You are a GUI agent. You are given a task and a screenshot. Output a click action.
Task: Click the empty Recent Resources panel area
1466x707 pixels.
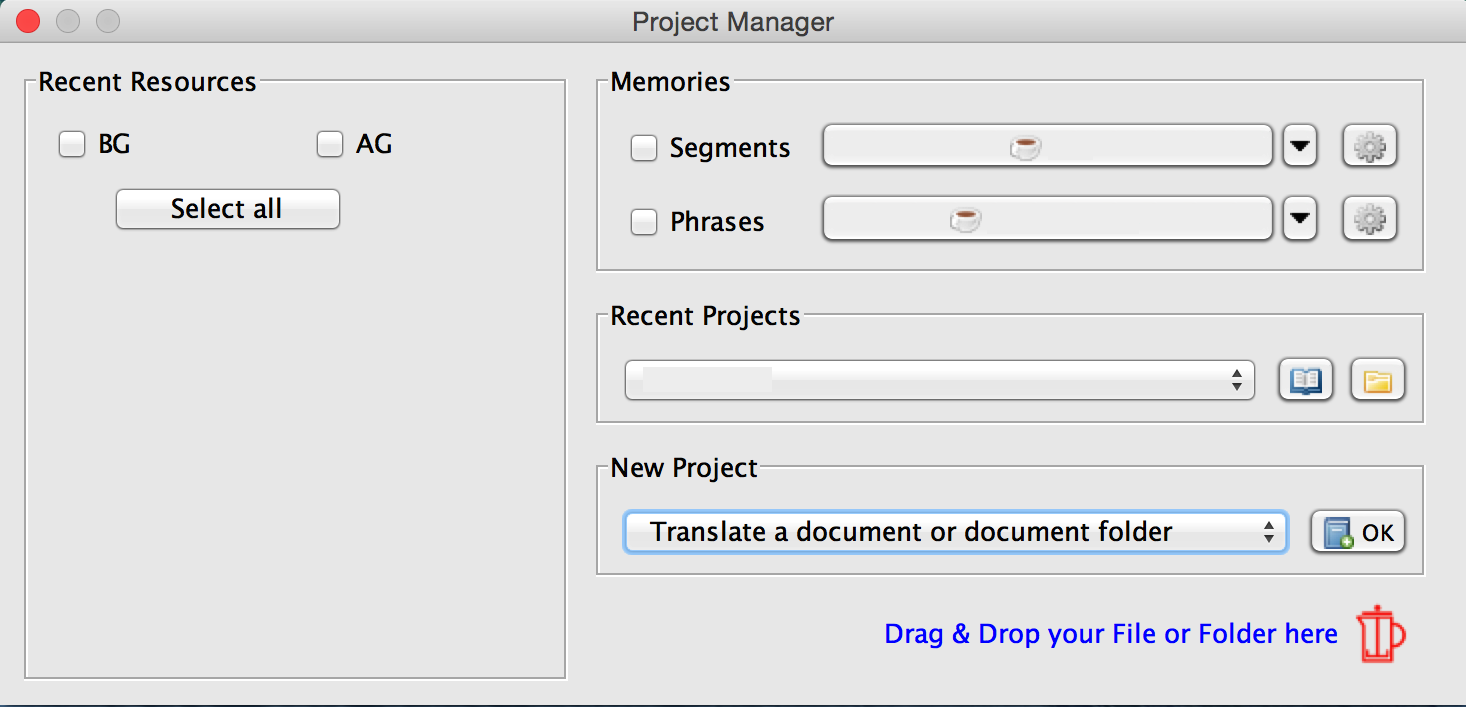tap(295, 450)
